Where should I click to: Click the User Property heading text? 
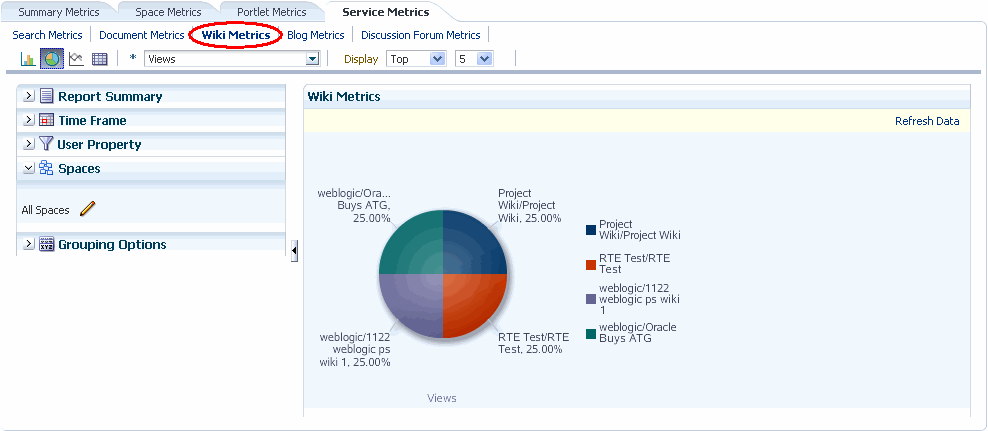(x=99, y=144)
